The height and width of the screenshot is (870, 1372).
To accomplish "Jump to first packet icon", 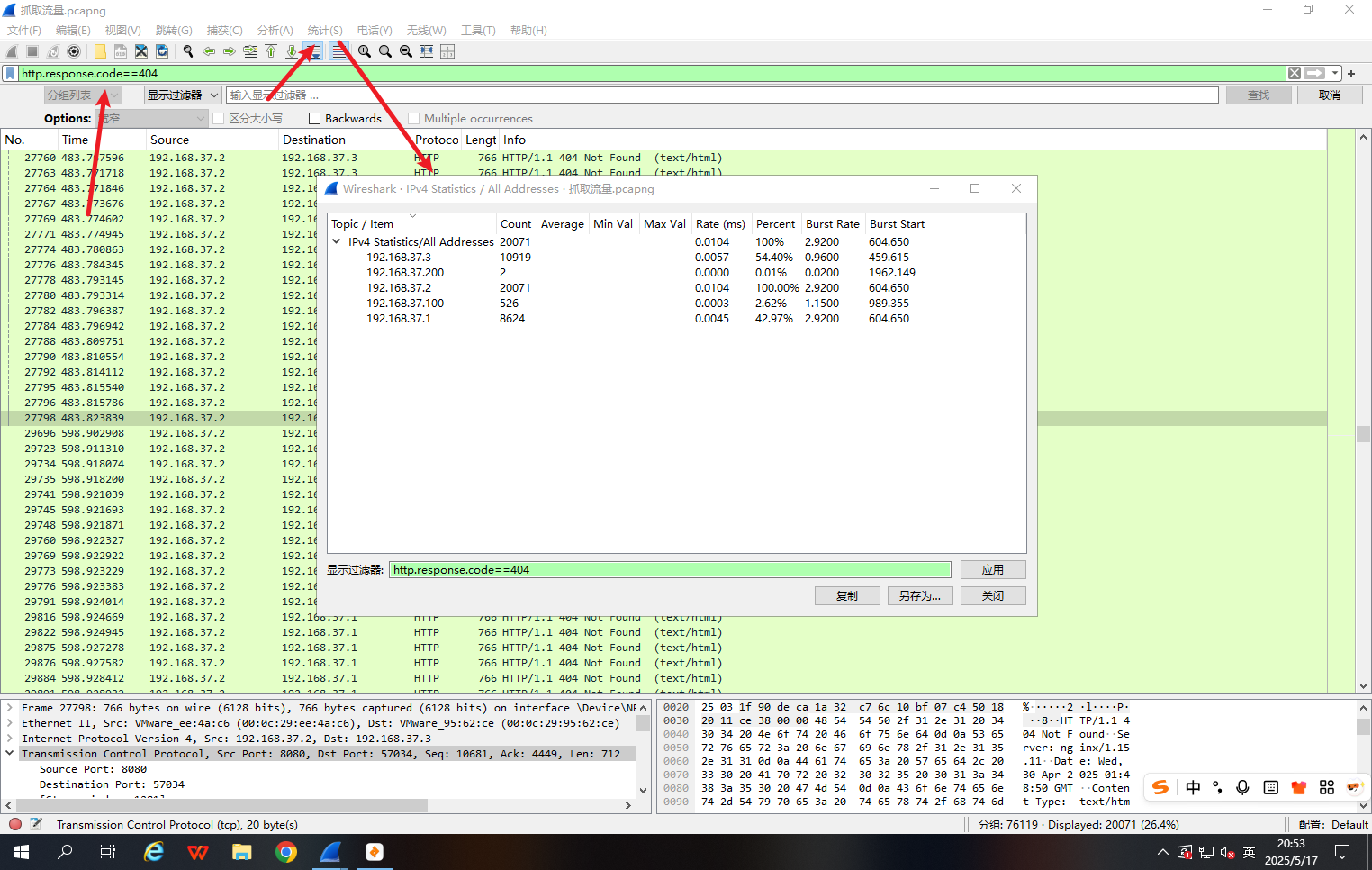I will [x=271, y=51].
